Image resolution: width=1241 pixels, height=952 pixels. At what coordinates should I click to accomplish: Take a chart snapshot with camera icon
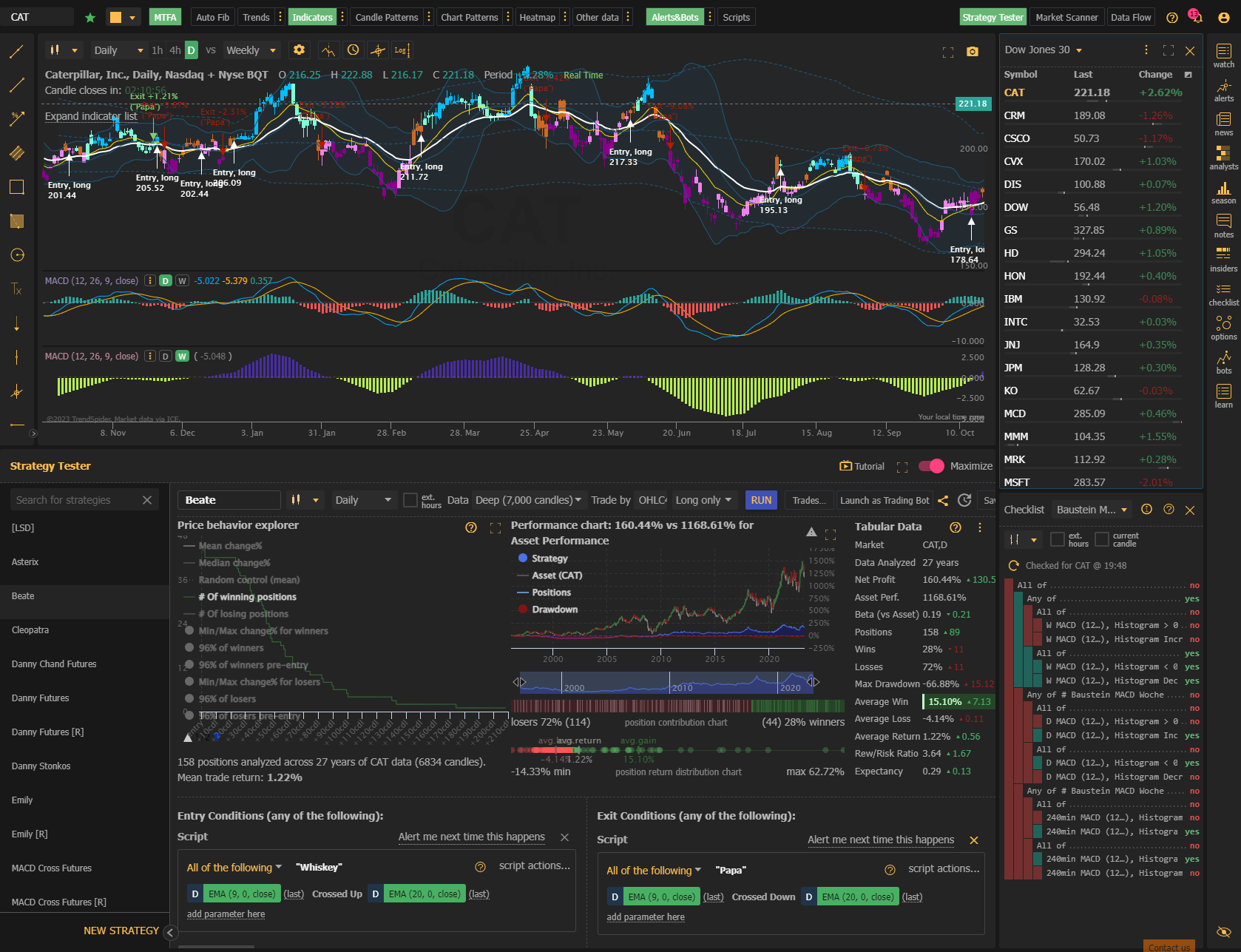tap(973, 51)
